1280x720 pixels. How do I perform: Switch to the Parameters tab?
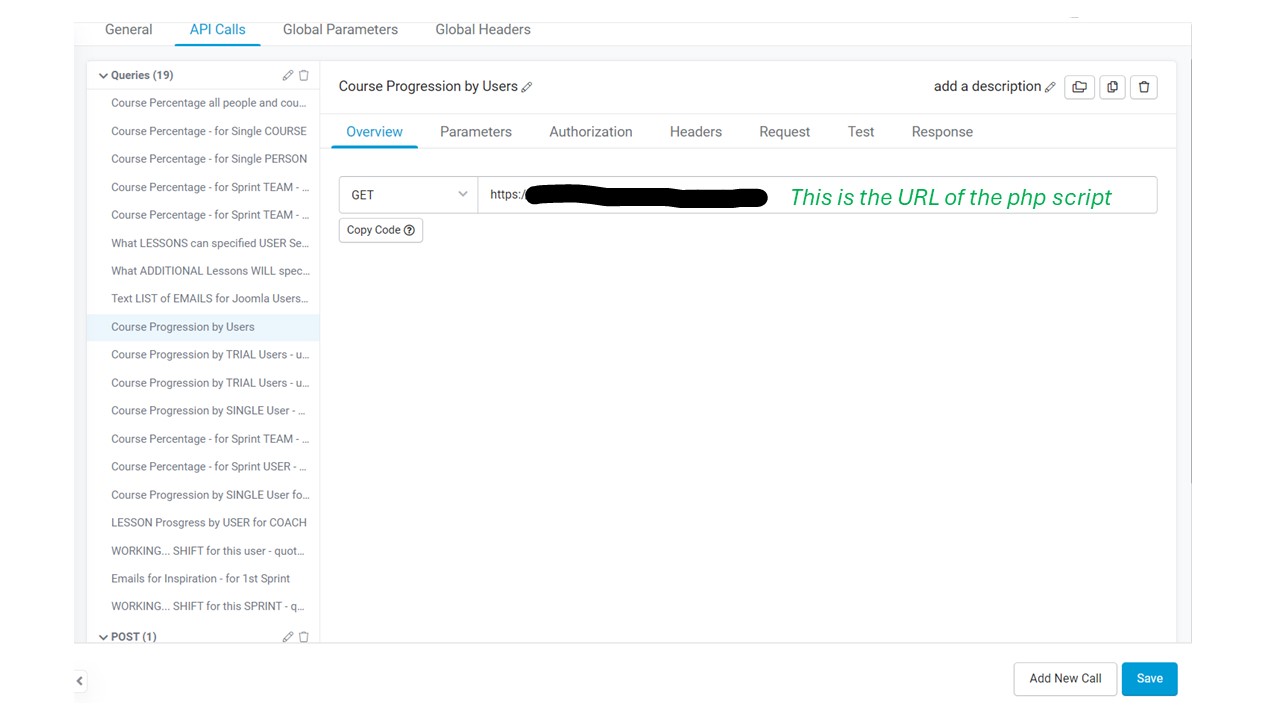click(475, 132)
